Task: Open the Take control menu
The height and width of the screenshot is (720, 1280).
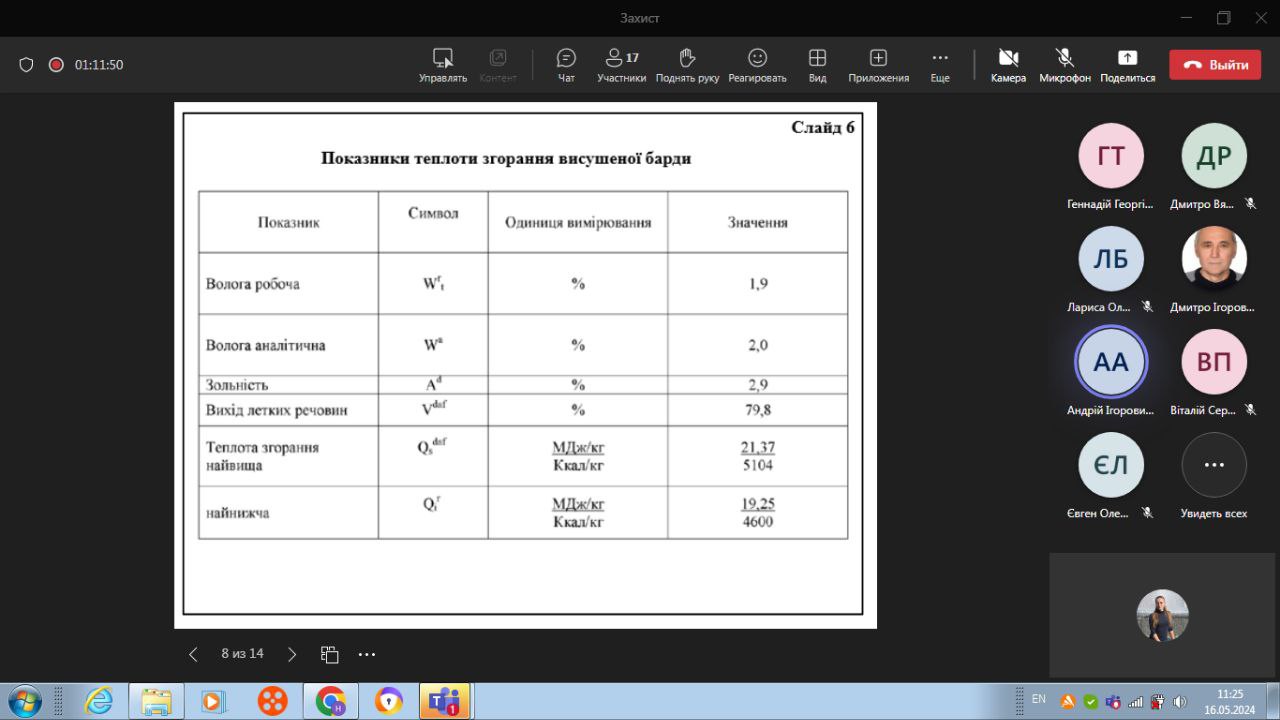Action: pyautogui.click(x=443, y=64)
